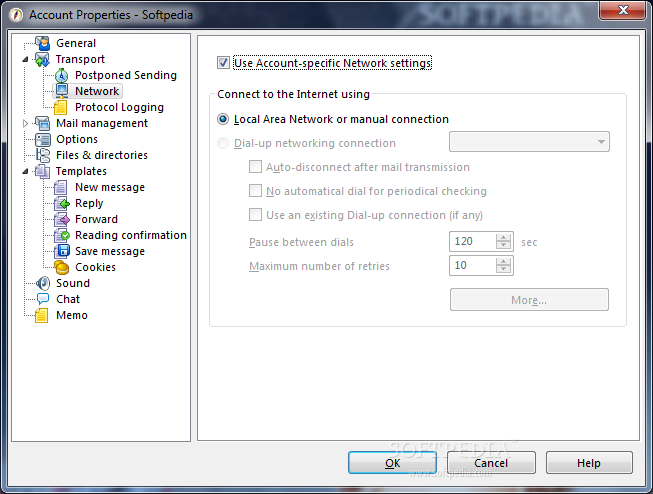The width and height of the screenshot is (653, 494).
Task: Click the Options icon
Action: point(42,139)
